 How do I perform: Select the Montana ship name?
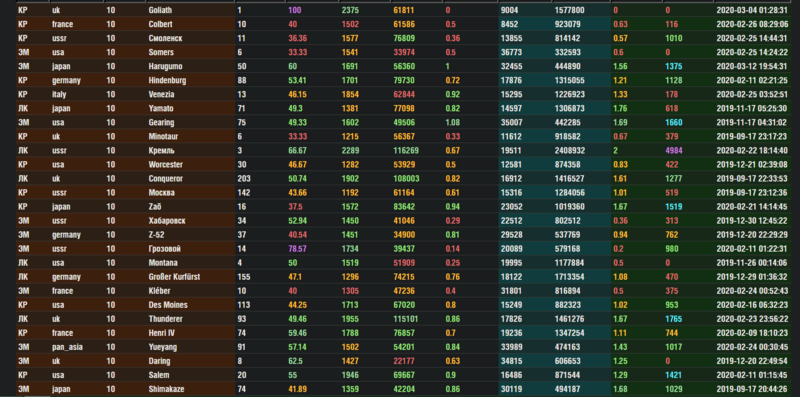(163, 263)
